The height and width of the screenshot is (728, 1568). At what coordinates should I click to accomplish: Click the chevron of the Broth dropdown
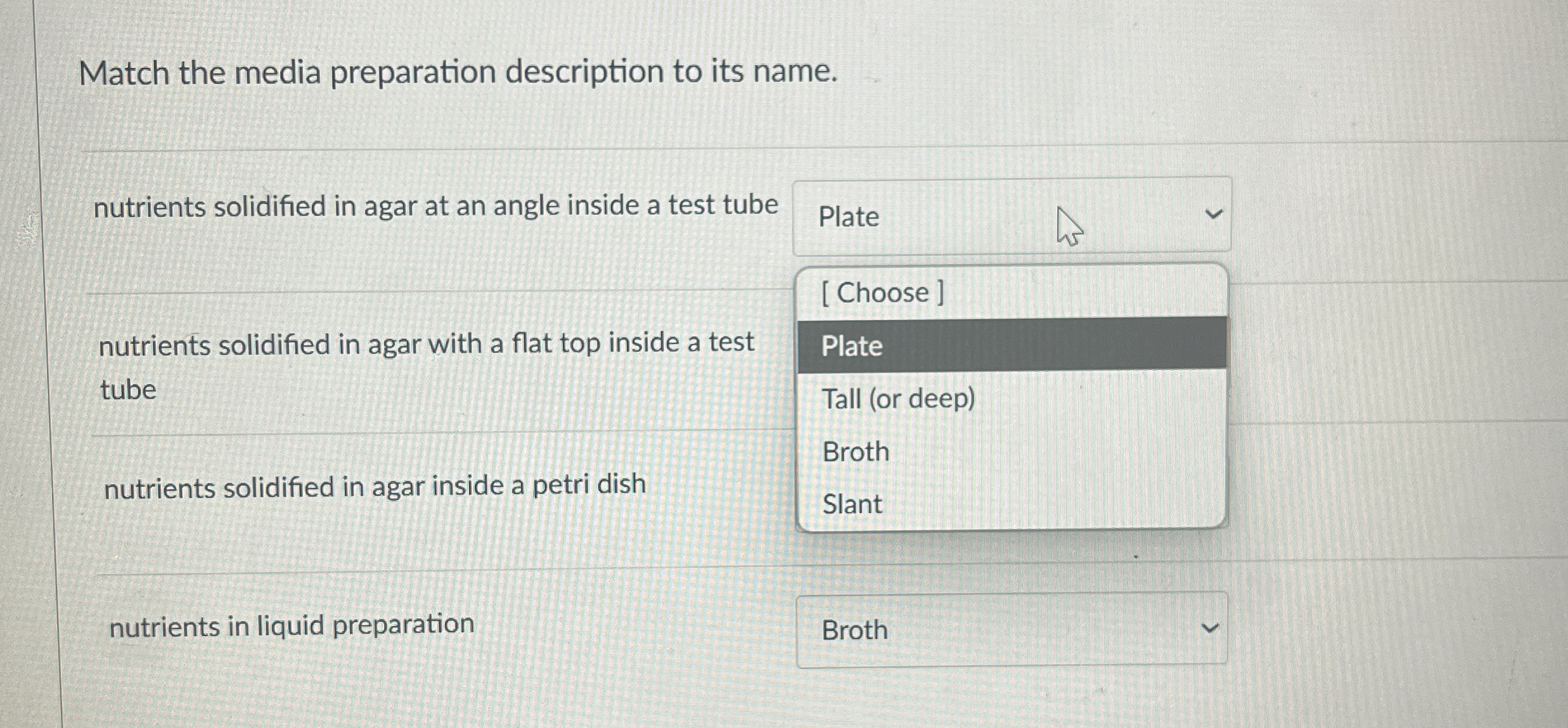tap(1209, 629)
